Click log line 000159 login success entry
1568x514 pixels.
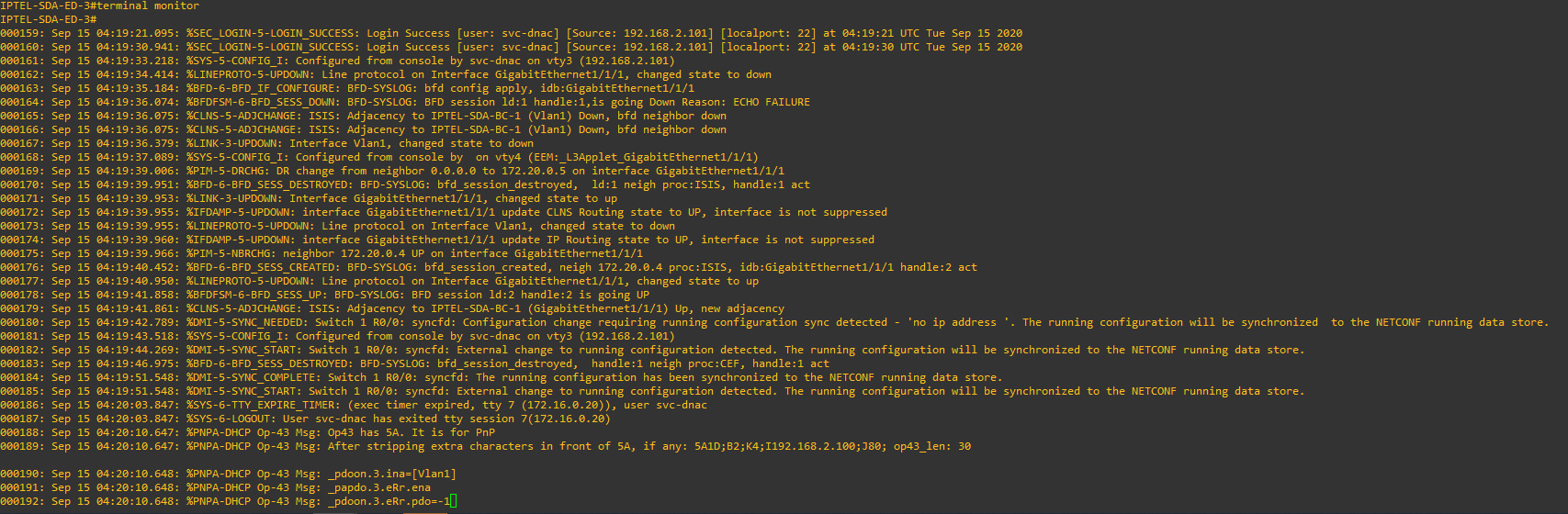tap(512, 33)
